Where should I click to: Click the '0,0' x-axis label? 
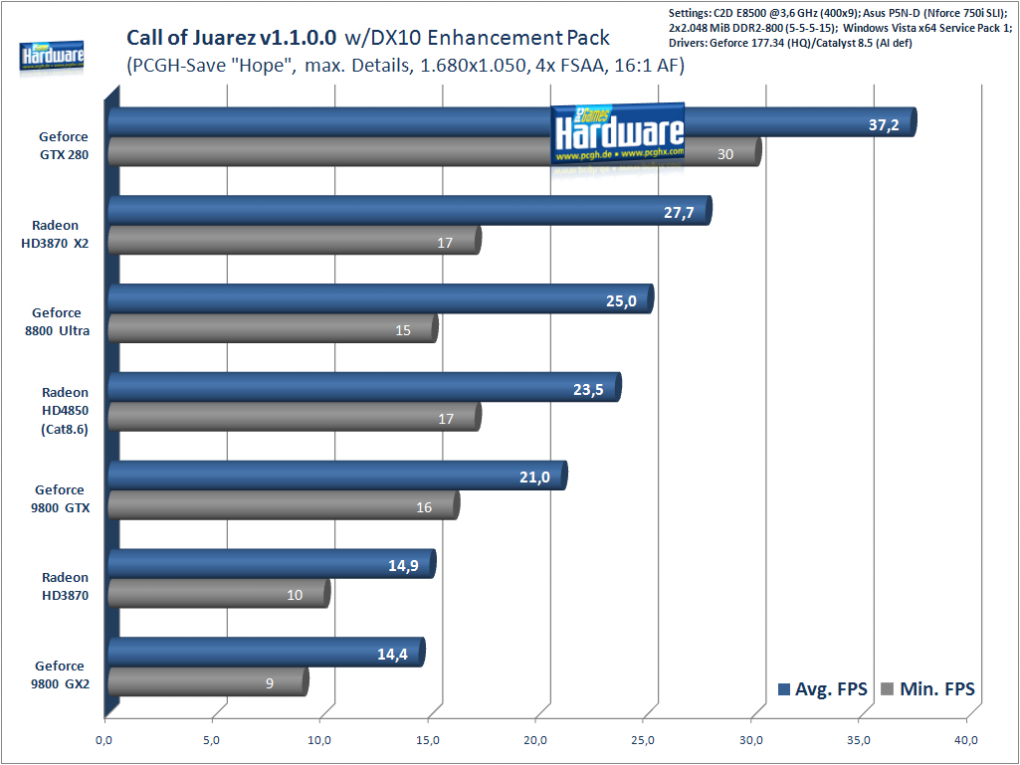point(104,740)
